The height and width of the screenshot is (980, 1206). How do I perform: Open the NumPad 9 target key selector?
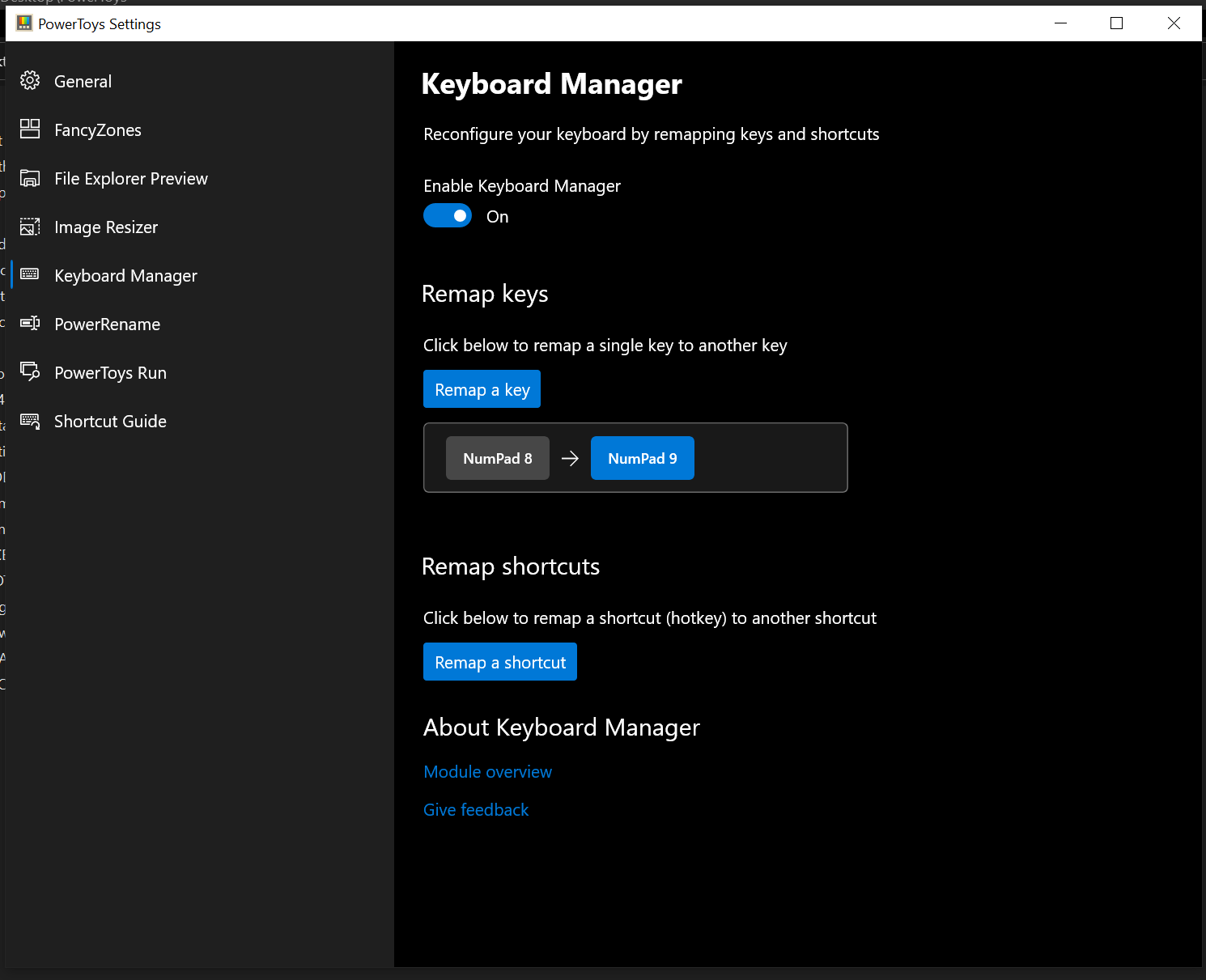coord(642,458)
